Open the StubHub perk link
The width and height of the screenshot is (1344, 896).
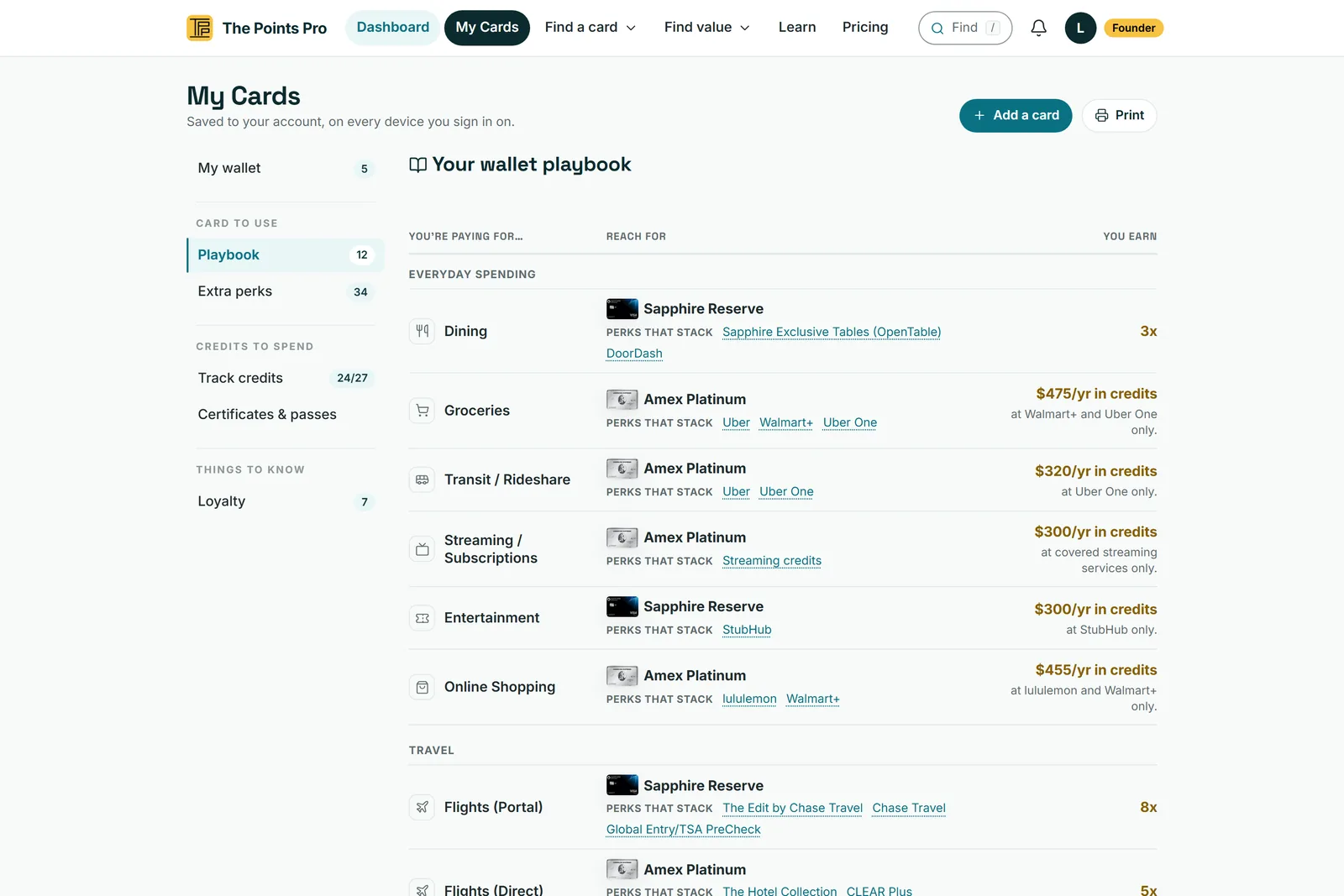coord(747,630)
